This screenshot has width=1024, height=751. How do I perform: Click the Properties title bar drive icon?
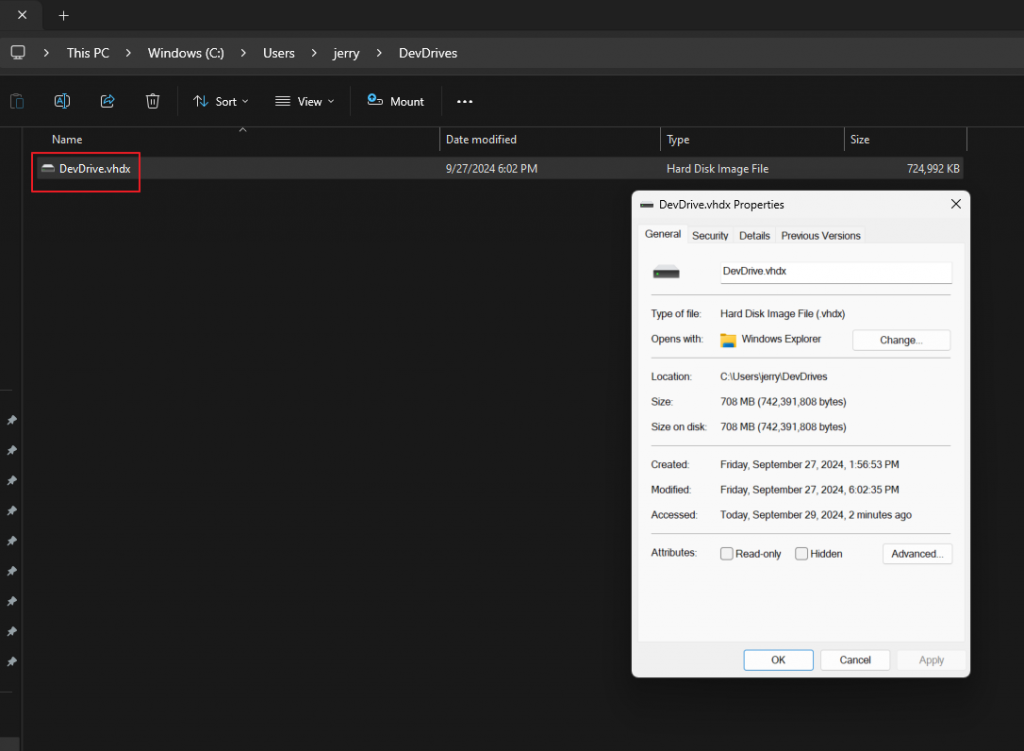coord(647,204)
